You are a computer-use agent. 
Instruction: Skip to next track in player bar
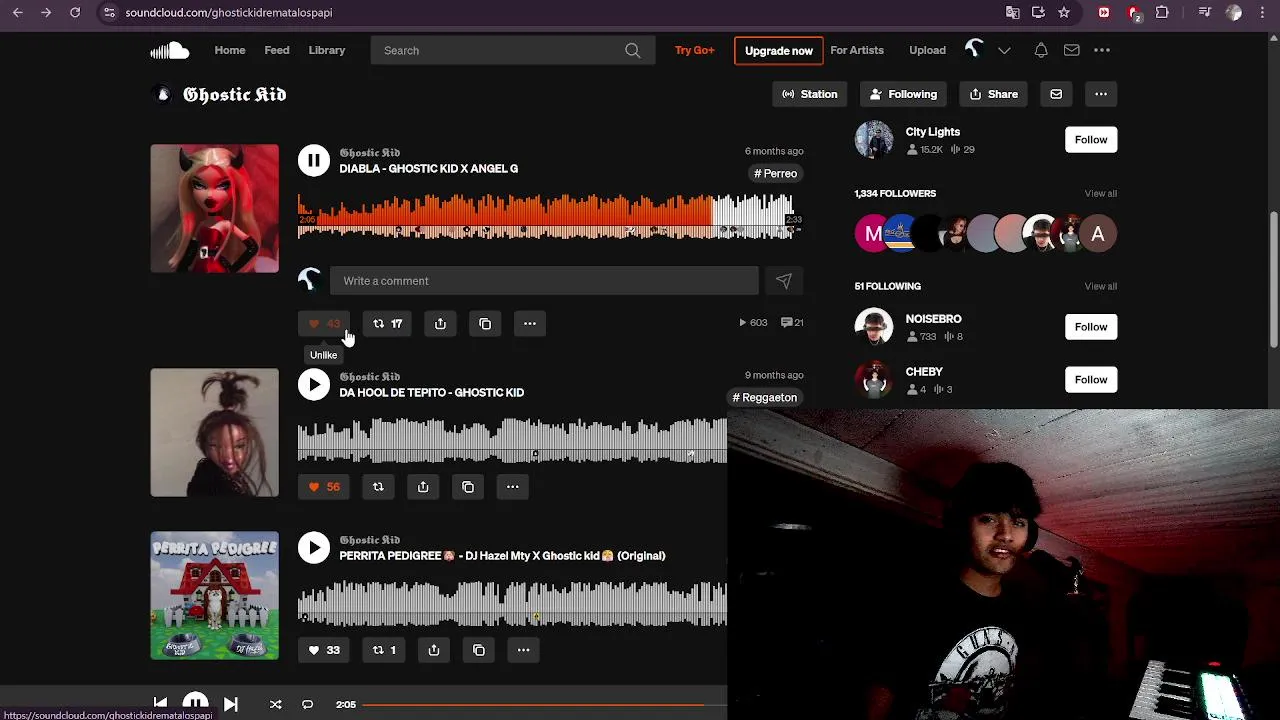231,704
